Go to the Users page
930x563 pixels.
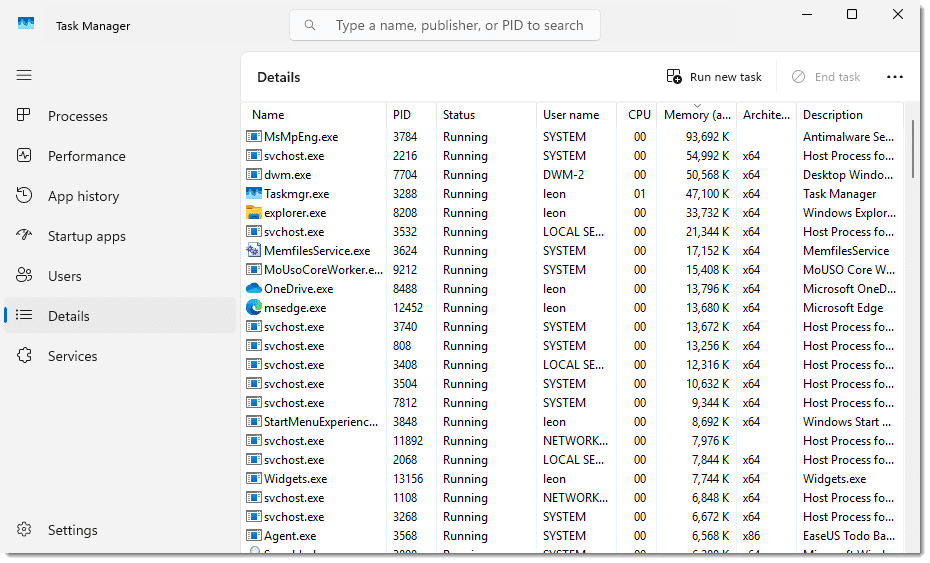pos(65,276)
